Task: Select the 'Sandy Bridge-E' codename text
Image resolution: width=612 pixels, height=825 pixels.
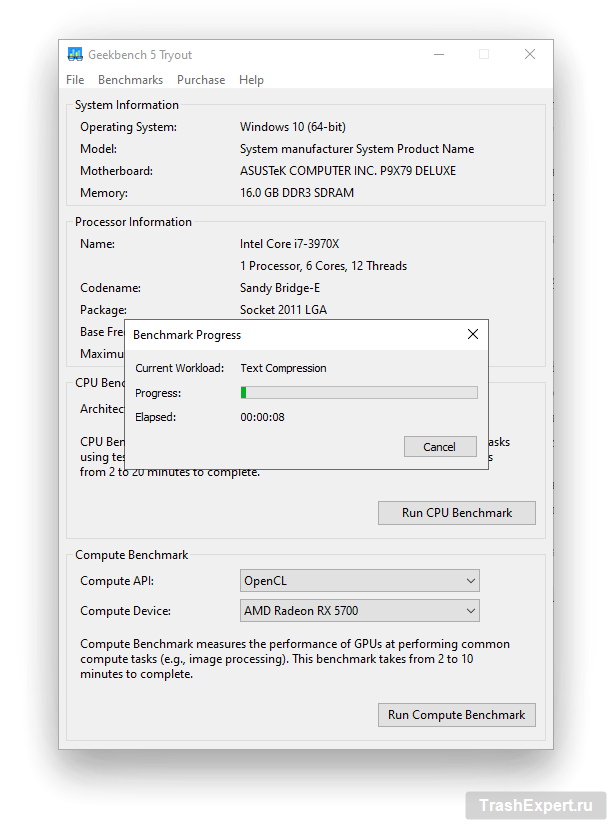Action: pyautogui.click(x=280, y=288)
